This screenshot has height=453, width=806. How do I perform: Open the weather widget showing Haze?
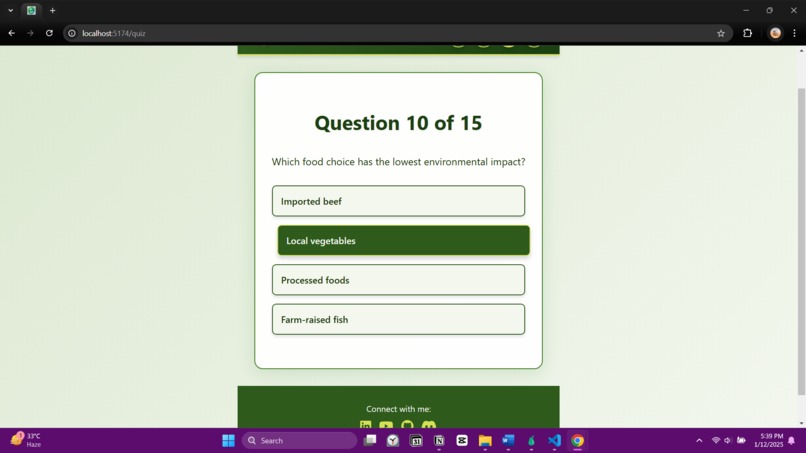(26, 441)
